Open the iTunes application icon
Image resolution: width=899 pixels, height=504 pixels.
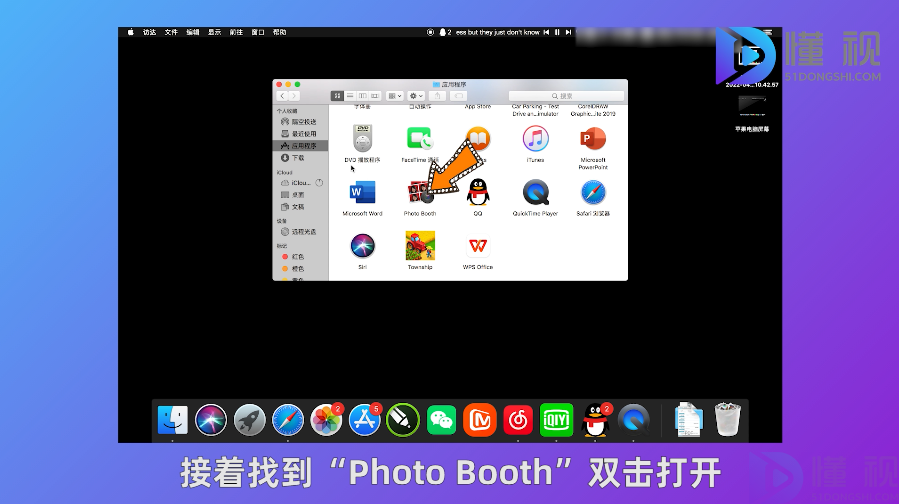pos(535,138)
